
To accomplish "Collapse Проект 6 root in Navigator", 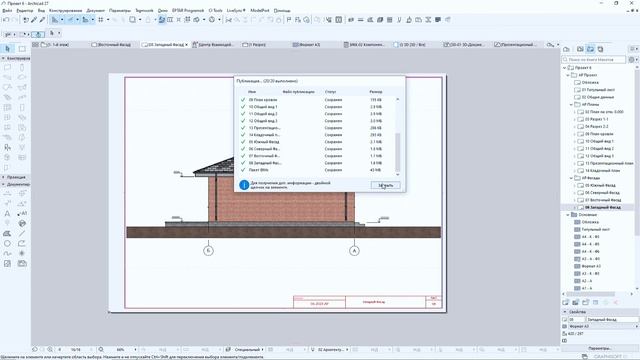I will pyautogui.click(x=564, y=68).
